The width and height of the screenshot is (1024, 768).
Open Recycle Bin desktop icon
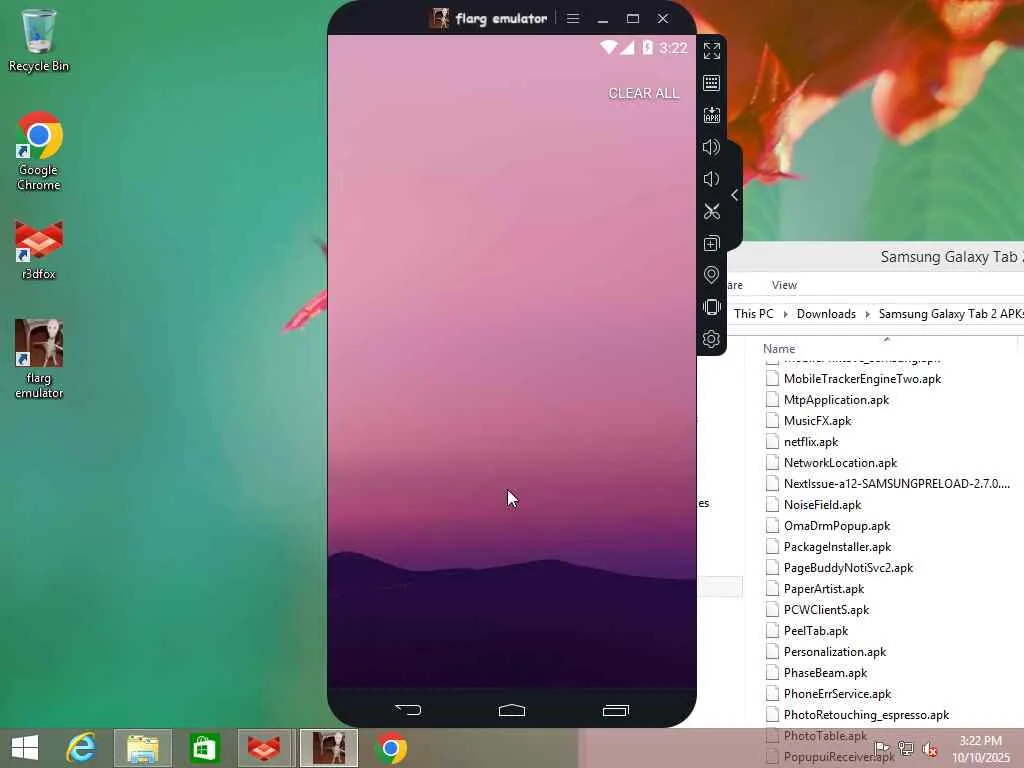tap(39, 40)
